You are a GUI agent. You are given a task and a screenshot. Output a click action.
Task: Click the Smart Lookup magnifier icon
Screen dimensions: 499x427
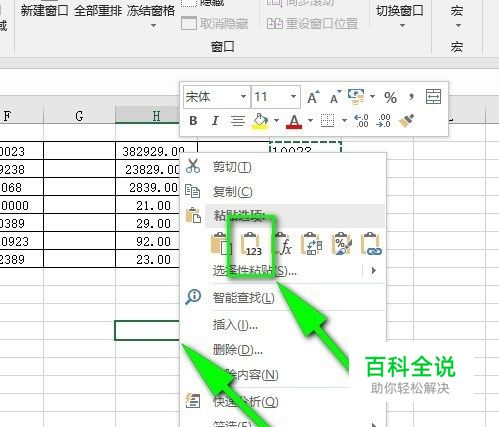(x=193, y=297)
